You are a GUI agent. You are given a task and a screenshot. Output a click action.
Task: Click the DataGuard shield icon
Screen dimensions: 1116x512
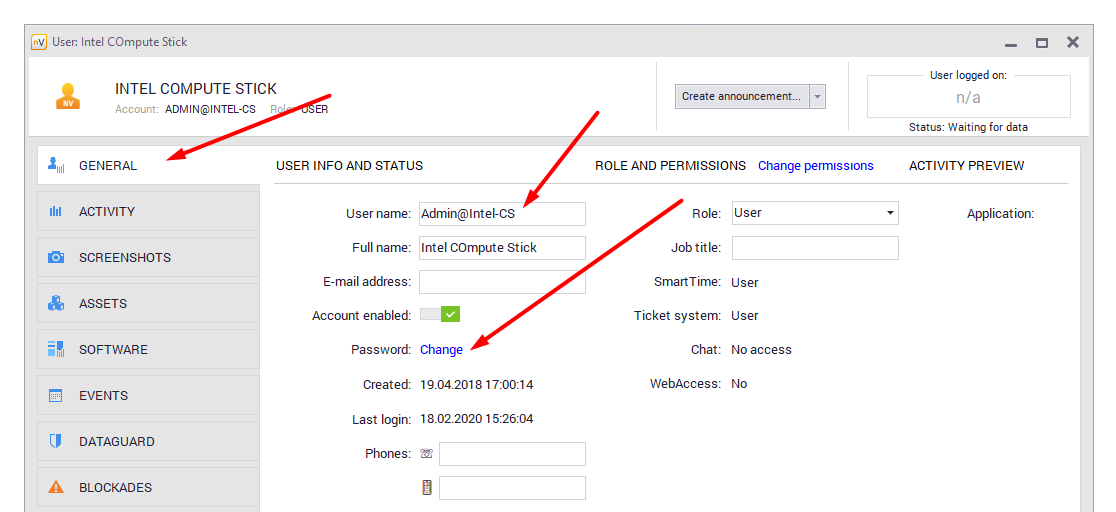(56, 442)
